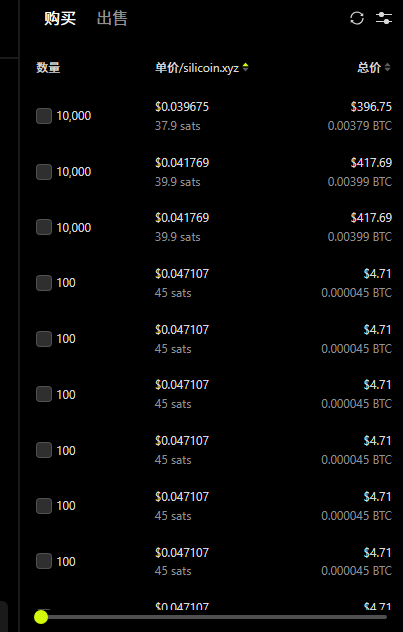
Task: Refresh the order list
Action: tap(357, 18)
